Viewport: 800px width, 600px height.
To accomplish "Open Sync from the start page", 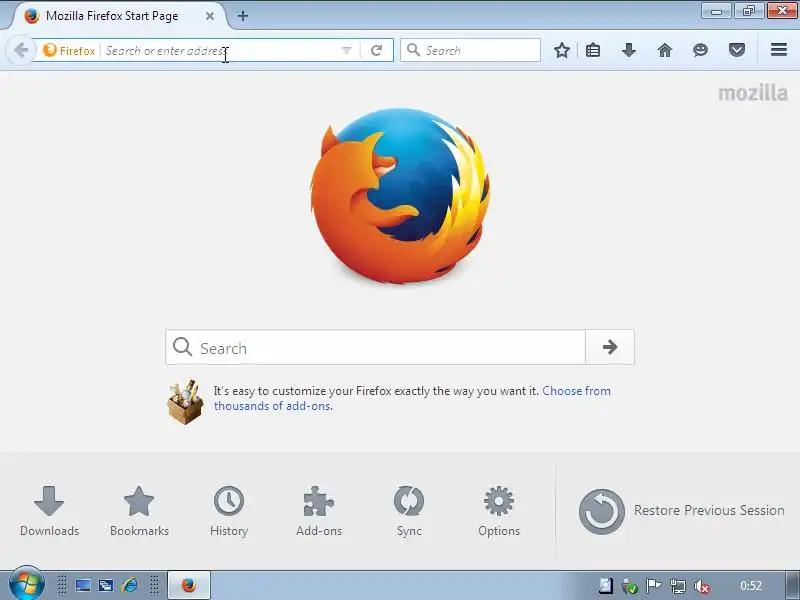I will [409, 511].
